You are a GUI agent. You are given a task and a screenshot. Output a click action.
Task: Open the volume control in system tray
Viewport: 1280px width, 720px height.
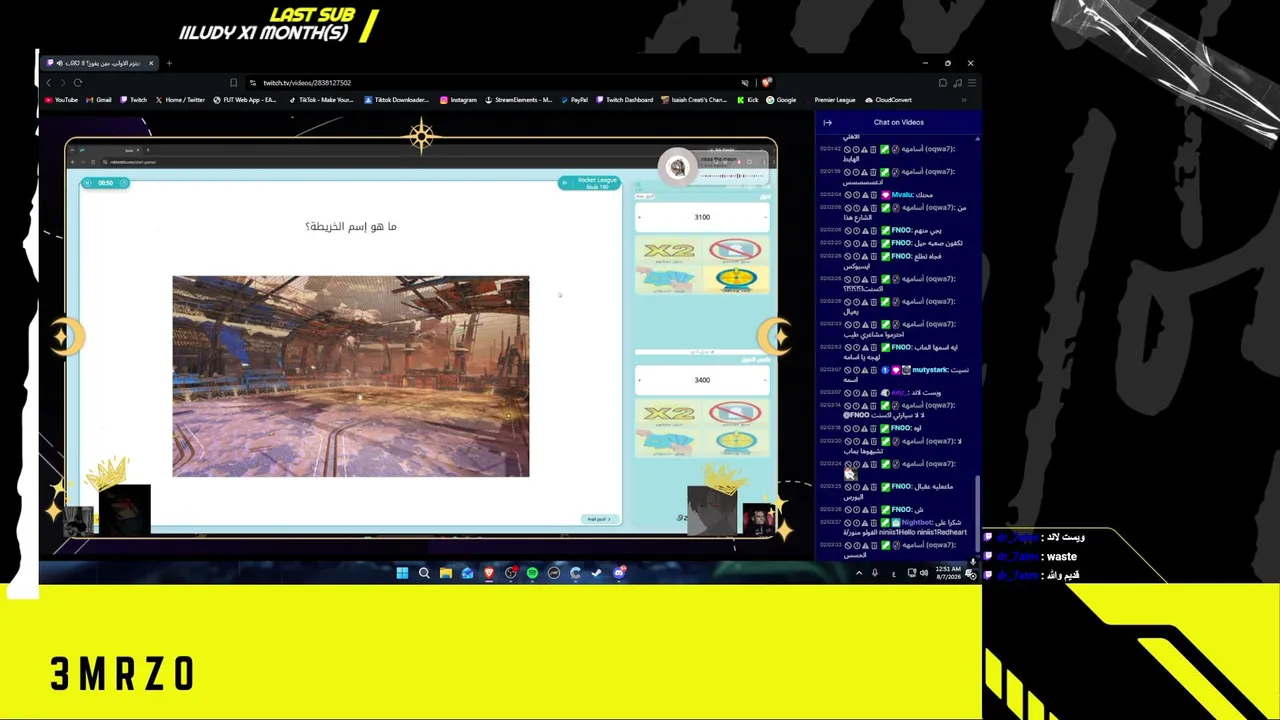(923, 573)
